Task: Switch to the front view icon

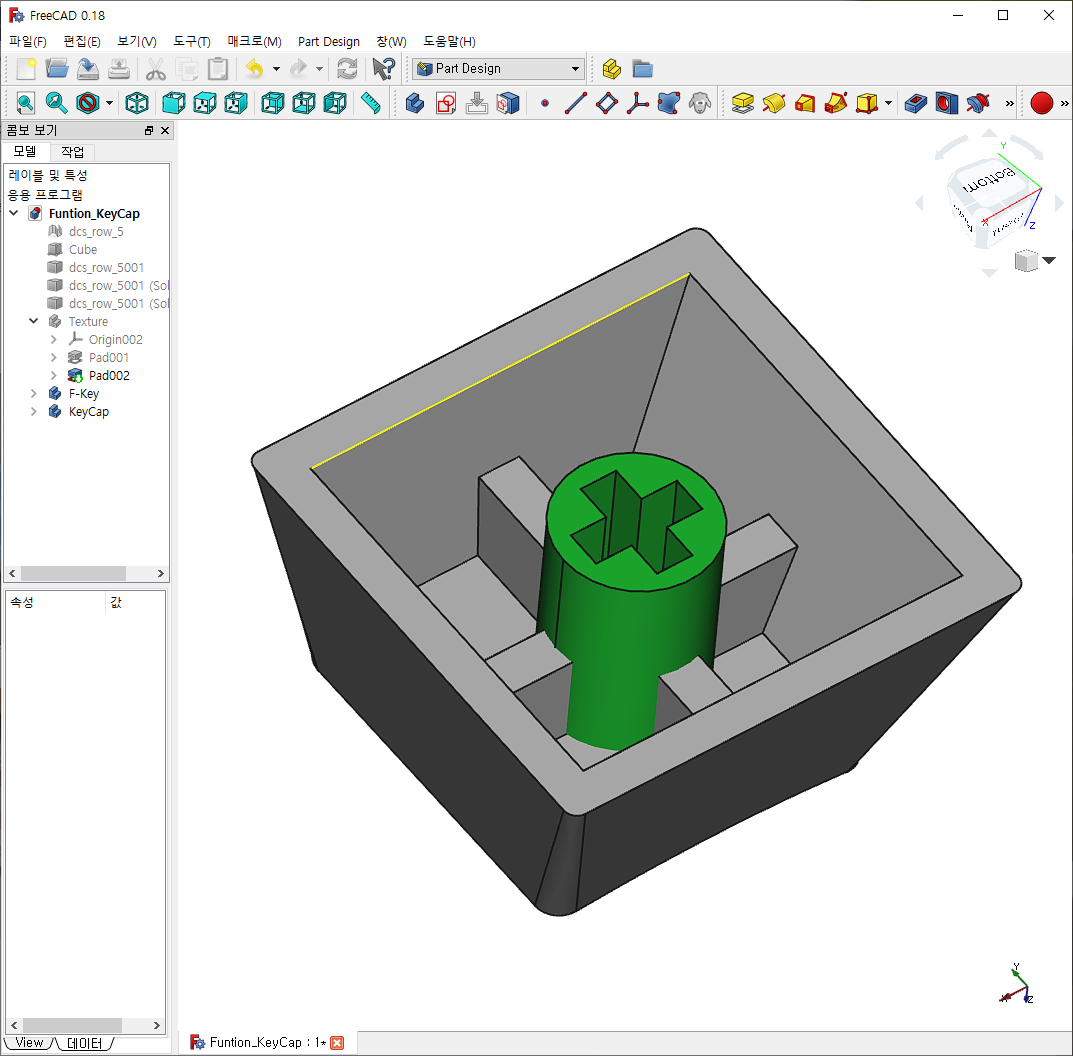Action: (174, 103)
